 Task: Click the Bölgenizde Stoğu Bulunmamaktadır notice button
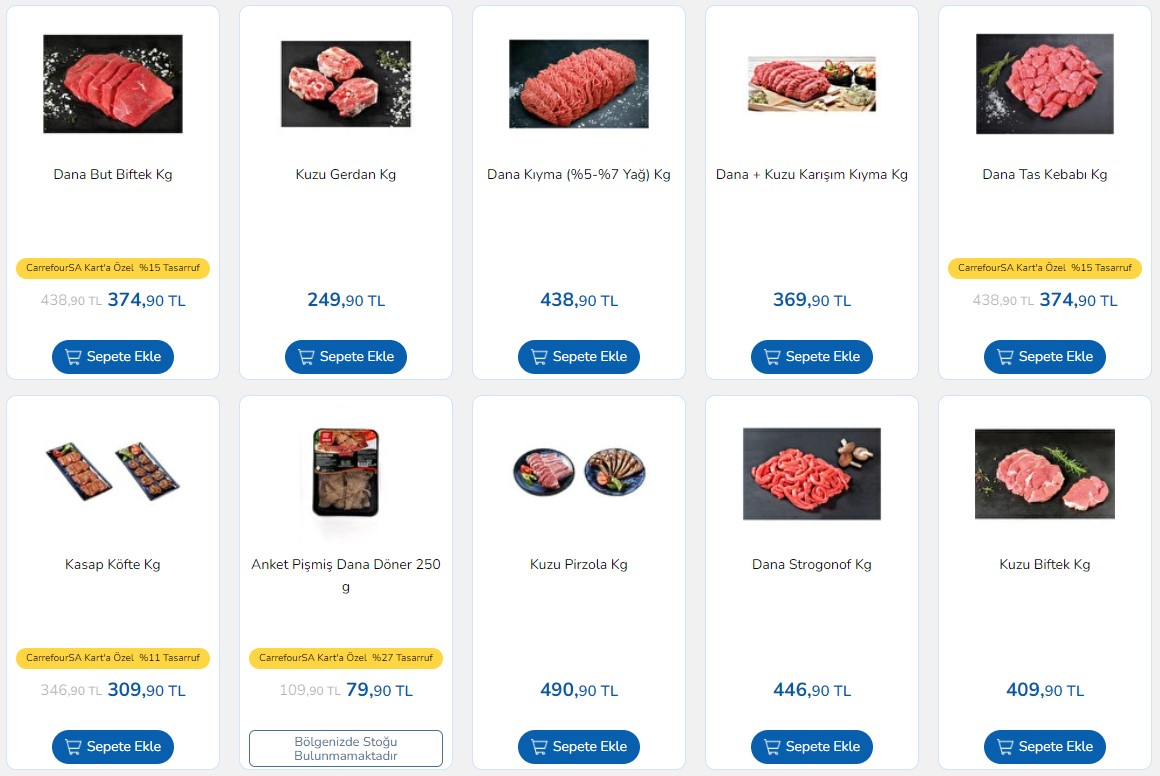click(345, 748)
